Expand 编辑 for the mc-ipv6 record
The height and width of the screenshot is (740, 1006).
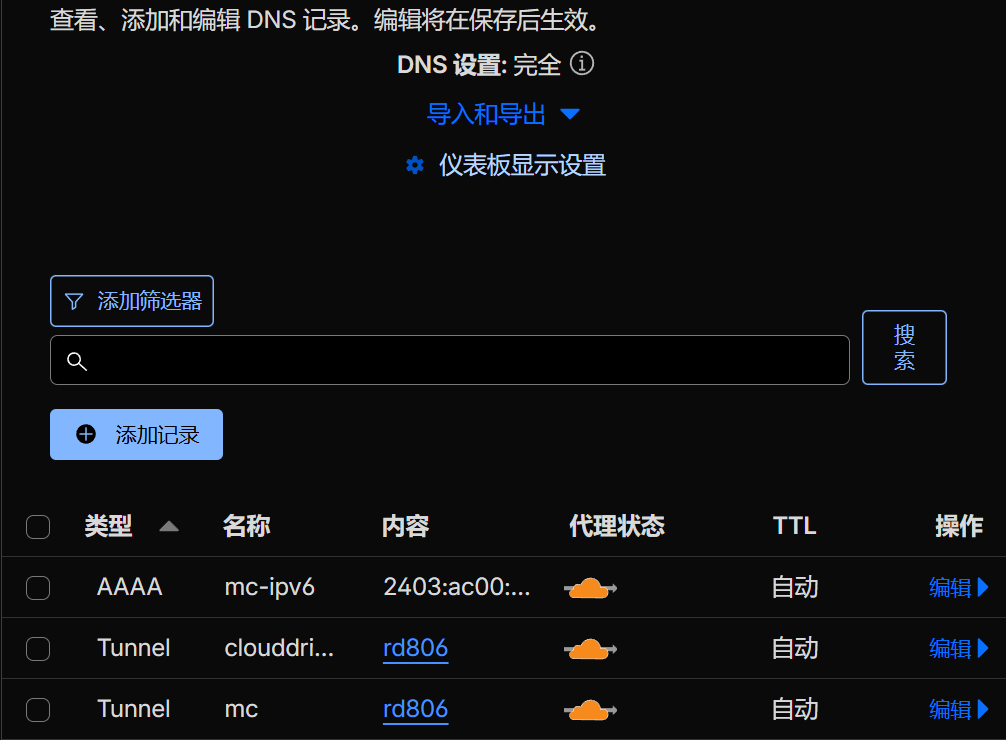click(x=959, y=587)
